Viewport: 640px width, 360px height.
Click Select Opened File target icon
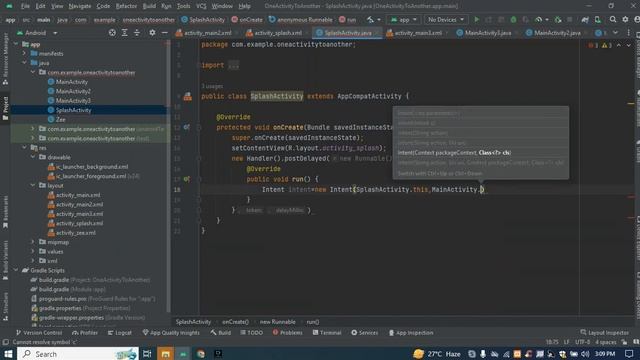[x=112, y=33]
